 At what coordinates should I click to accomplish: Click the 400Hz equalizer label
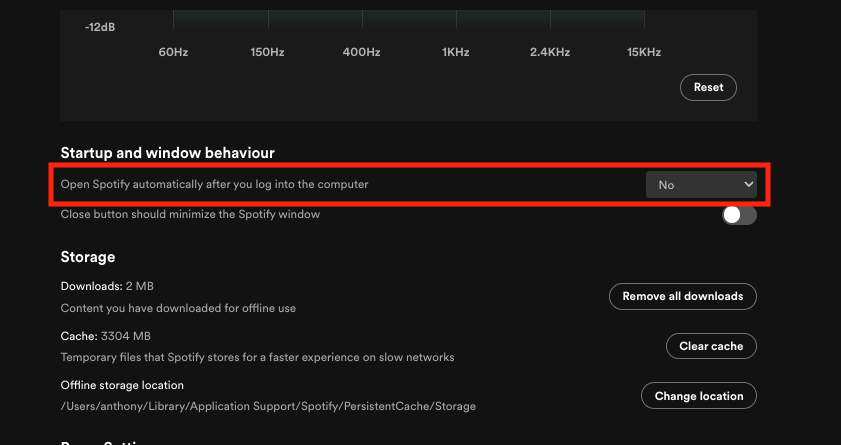[x=362, y=52]
